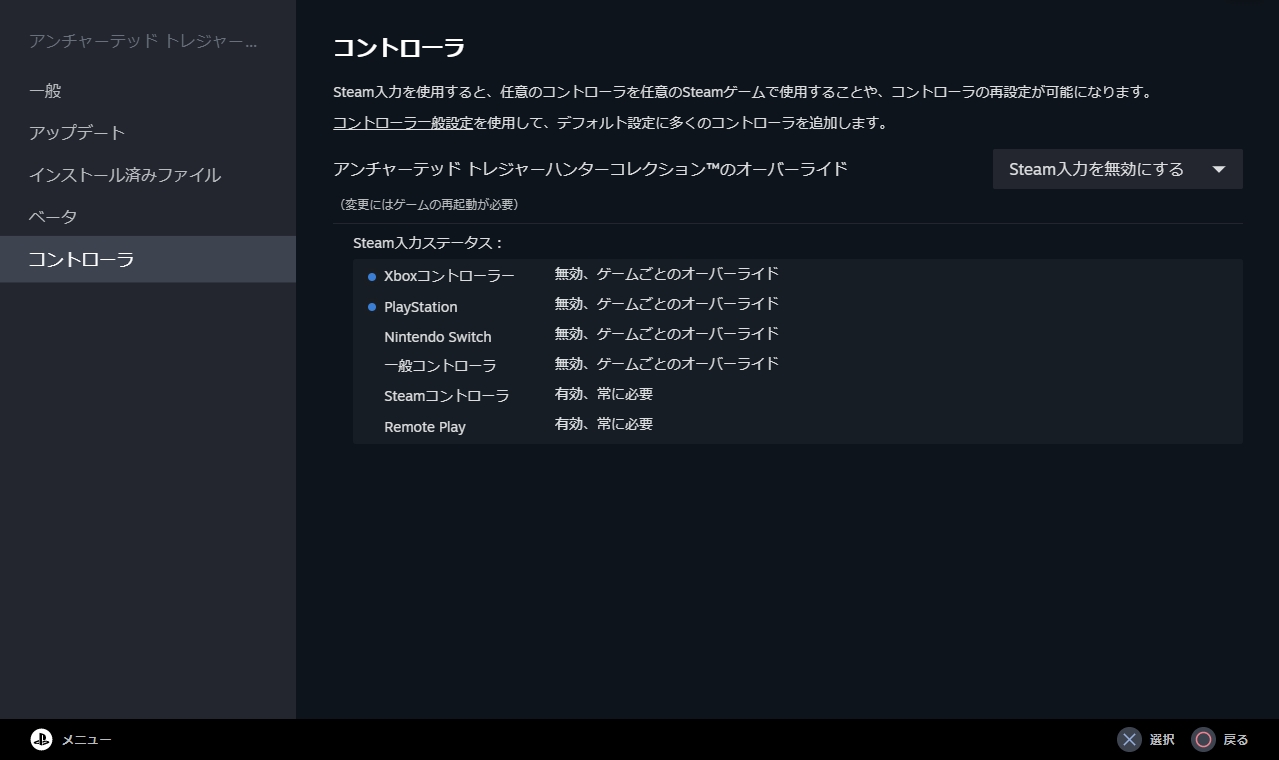Viewport: 1279px width, 760px height.
Task: Expand the override dropdown arrow
Action: pos(1218,170)
